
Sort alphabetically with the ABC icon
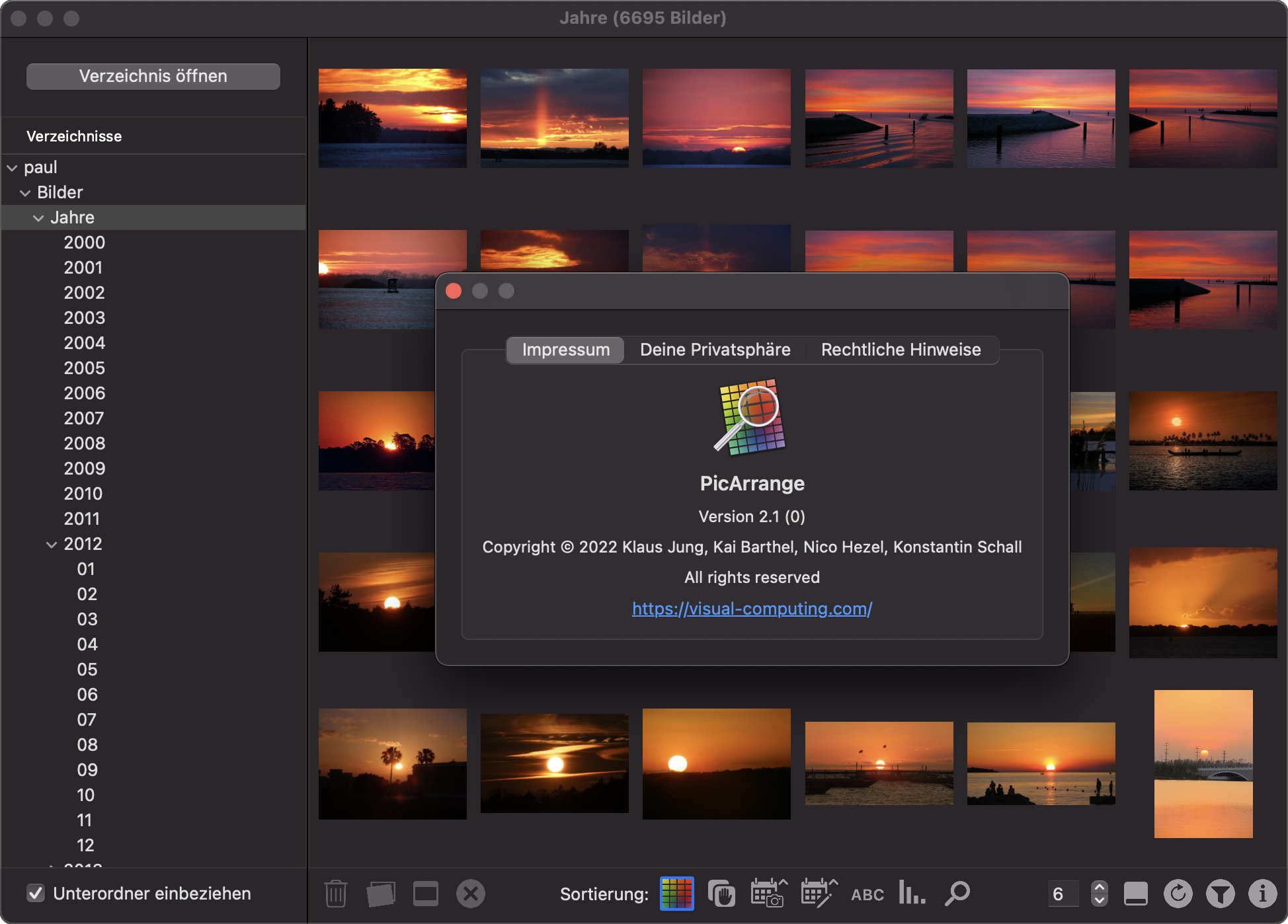(867, 894)
